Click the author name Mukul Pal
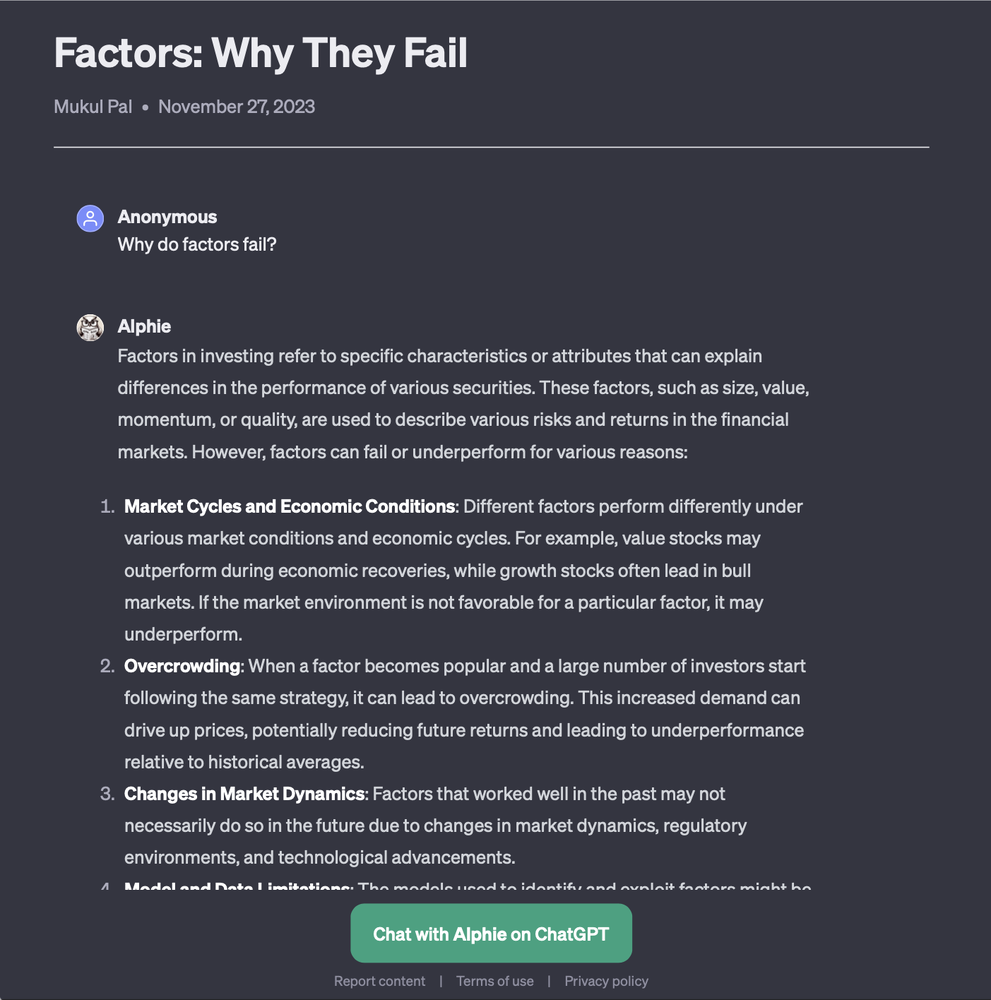The width and height of the screenshot is (991, 1000). tap(93, 106)
